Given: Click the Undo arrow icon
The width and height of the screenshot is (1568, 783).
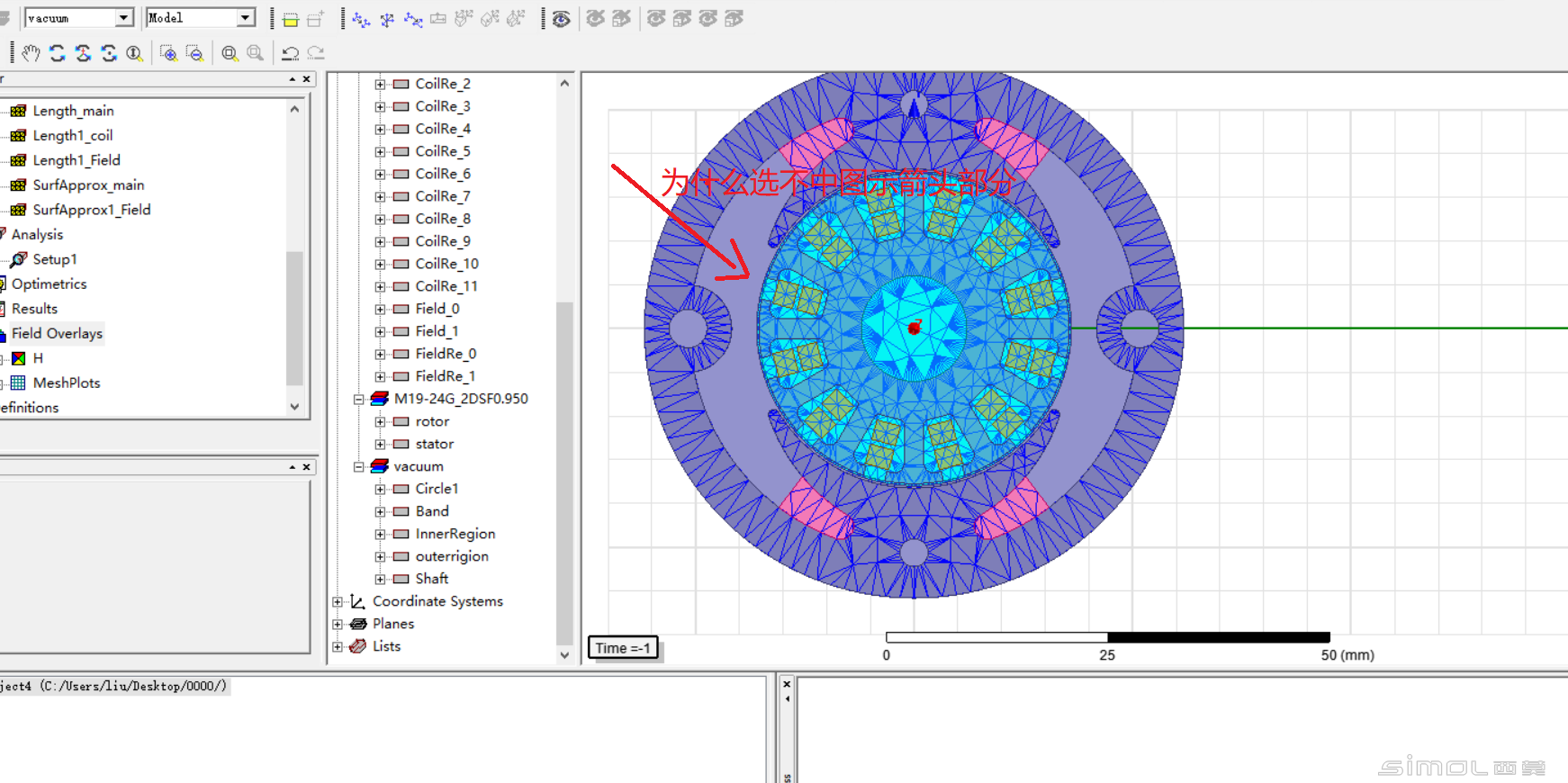Looking at the screenshot, I should click(290, 53).
